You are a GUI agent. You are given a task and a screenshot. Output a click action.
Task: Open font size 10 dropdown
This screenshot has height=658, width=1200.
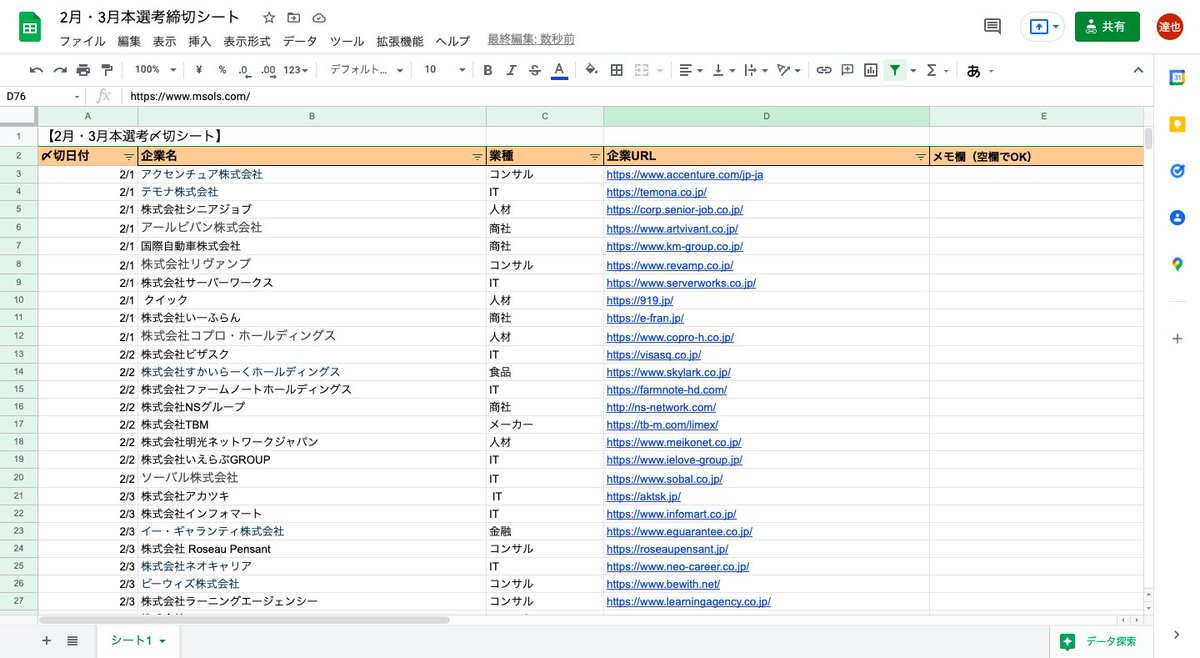(445, 70)
